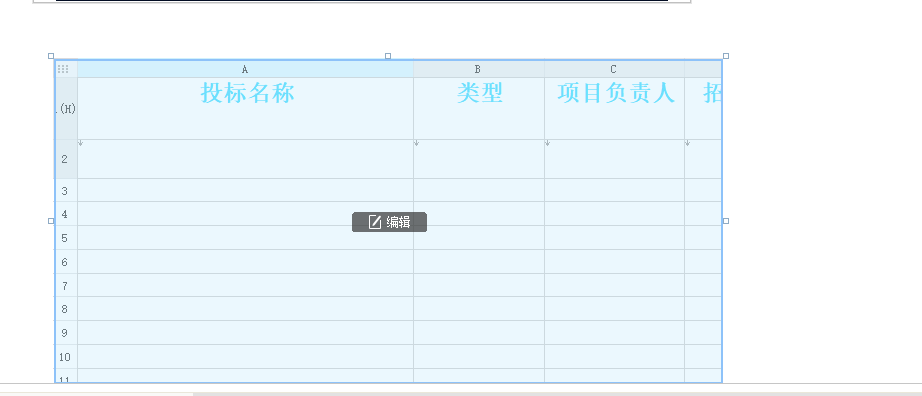Select row 6 header
The image size is (922, 396).
pos(66,262)
